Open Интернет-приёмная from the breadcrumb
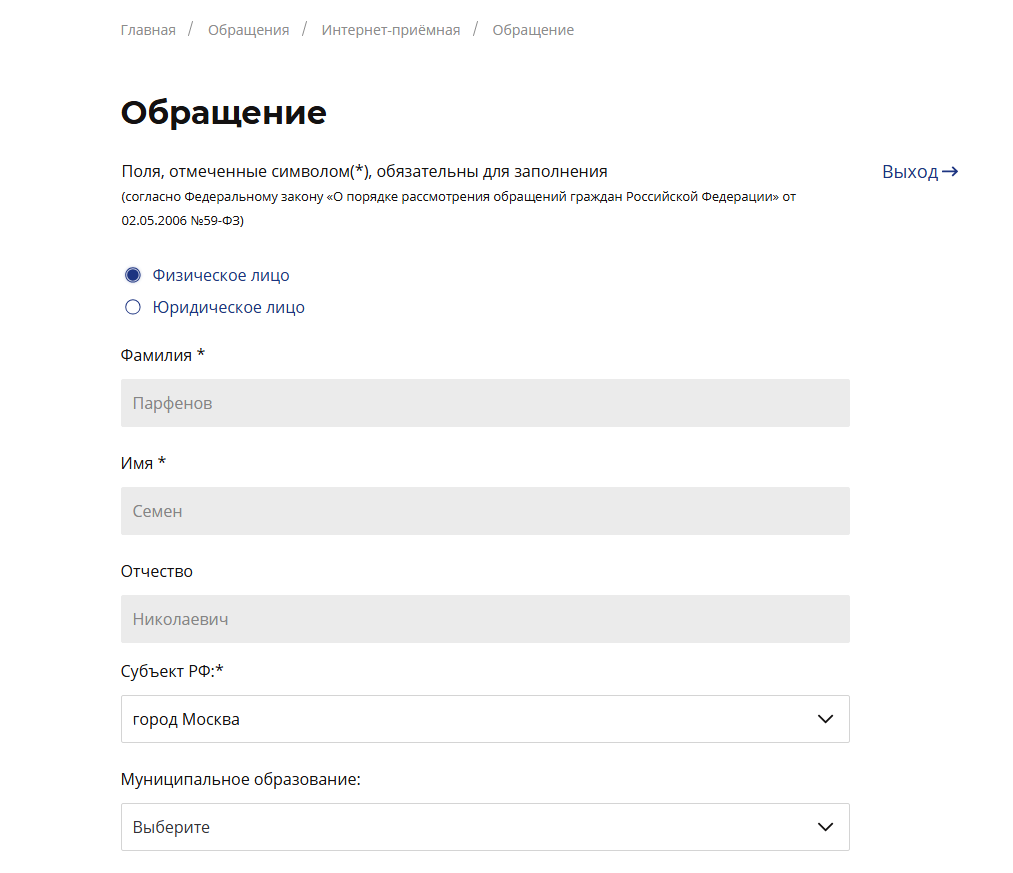 (390, 29)
